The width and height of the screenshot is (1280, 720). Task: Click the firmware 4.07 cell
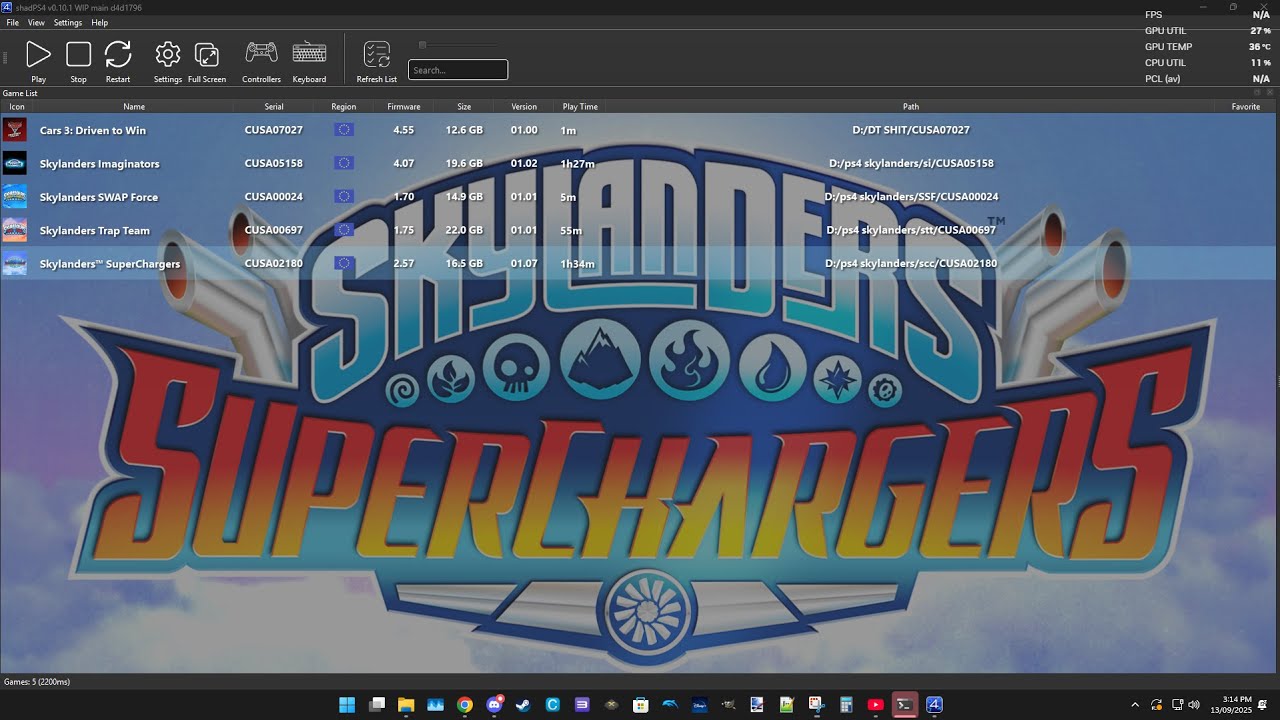coord(404,163)
